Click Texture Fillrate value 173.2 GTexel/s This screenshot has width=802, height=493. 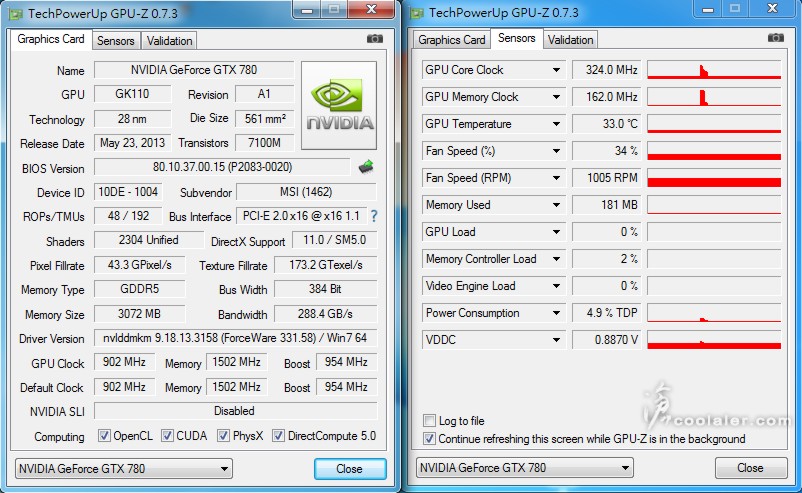point(325,265)
